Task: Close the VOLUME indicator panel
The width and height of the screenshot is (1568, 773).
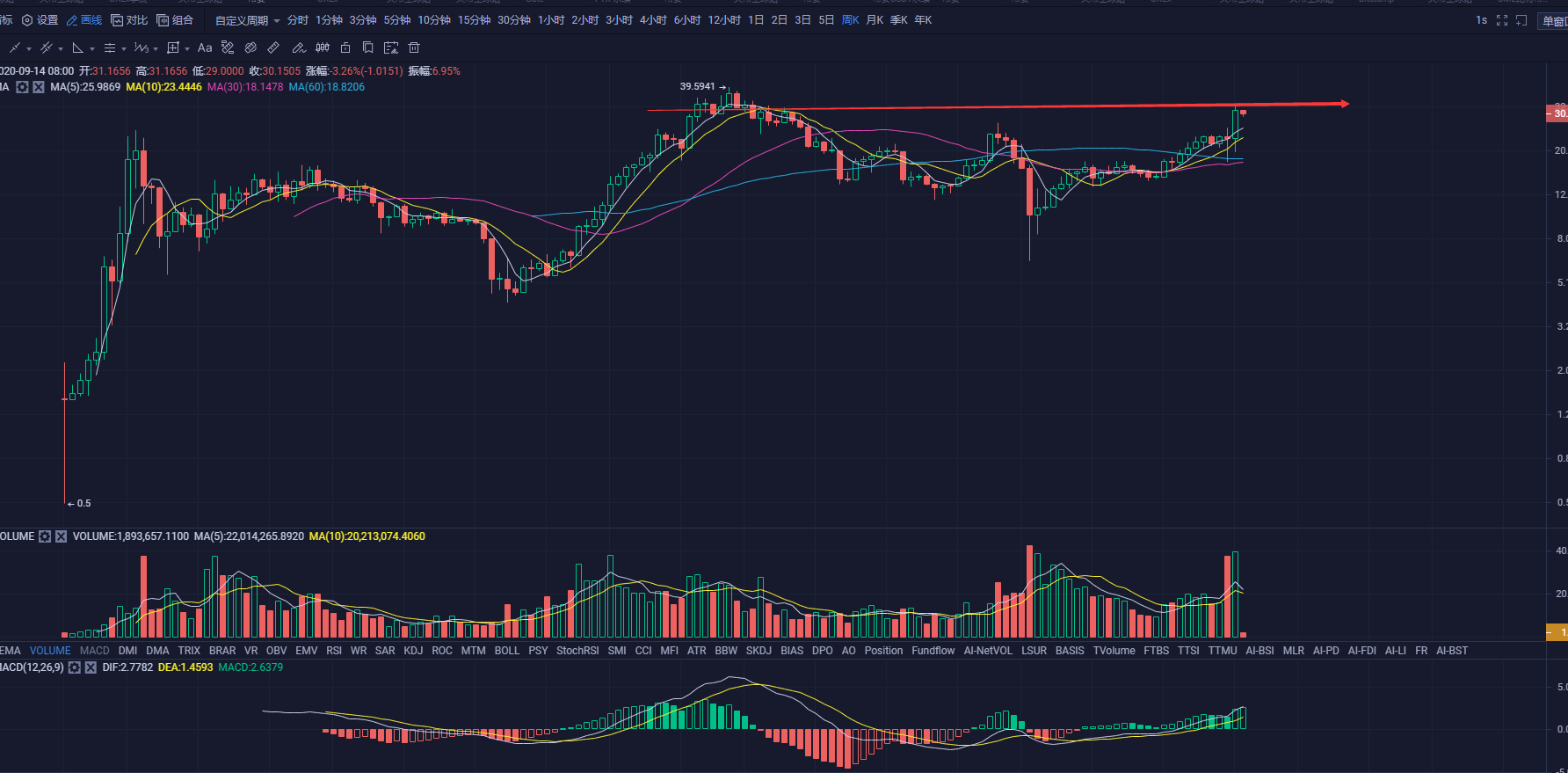Action: (x=61, y=536)
